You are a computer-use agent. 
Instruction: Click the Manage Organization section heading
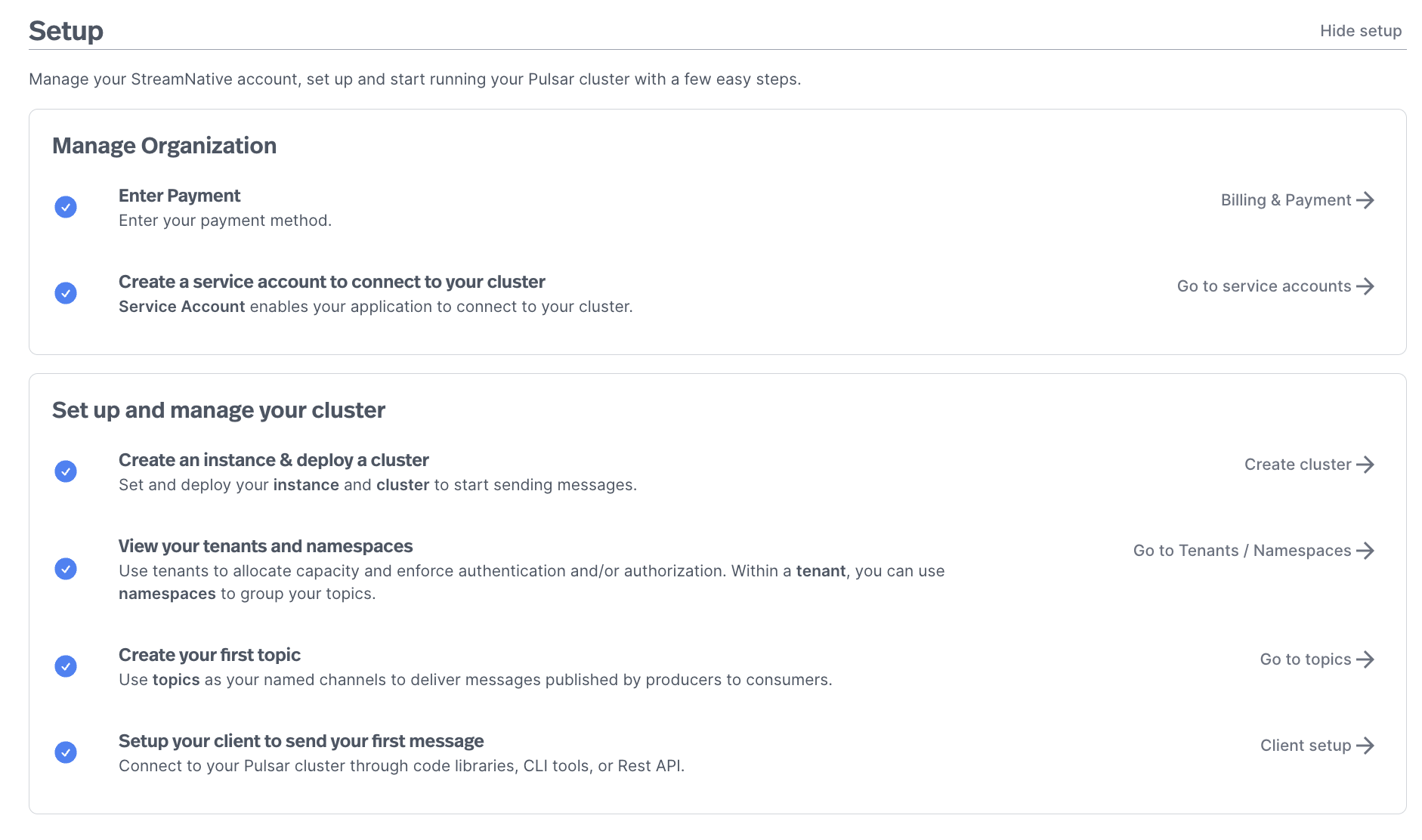tap(164, 145)
